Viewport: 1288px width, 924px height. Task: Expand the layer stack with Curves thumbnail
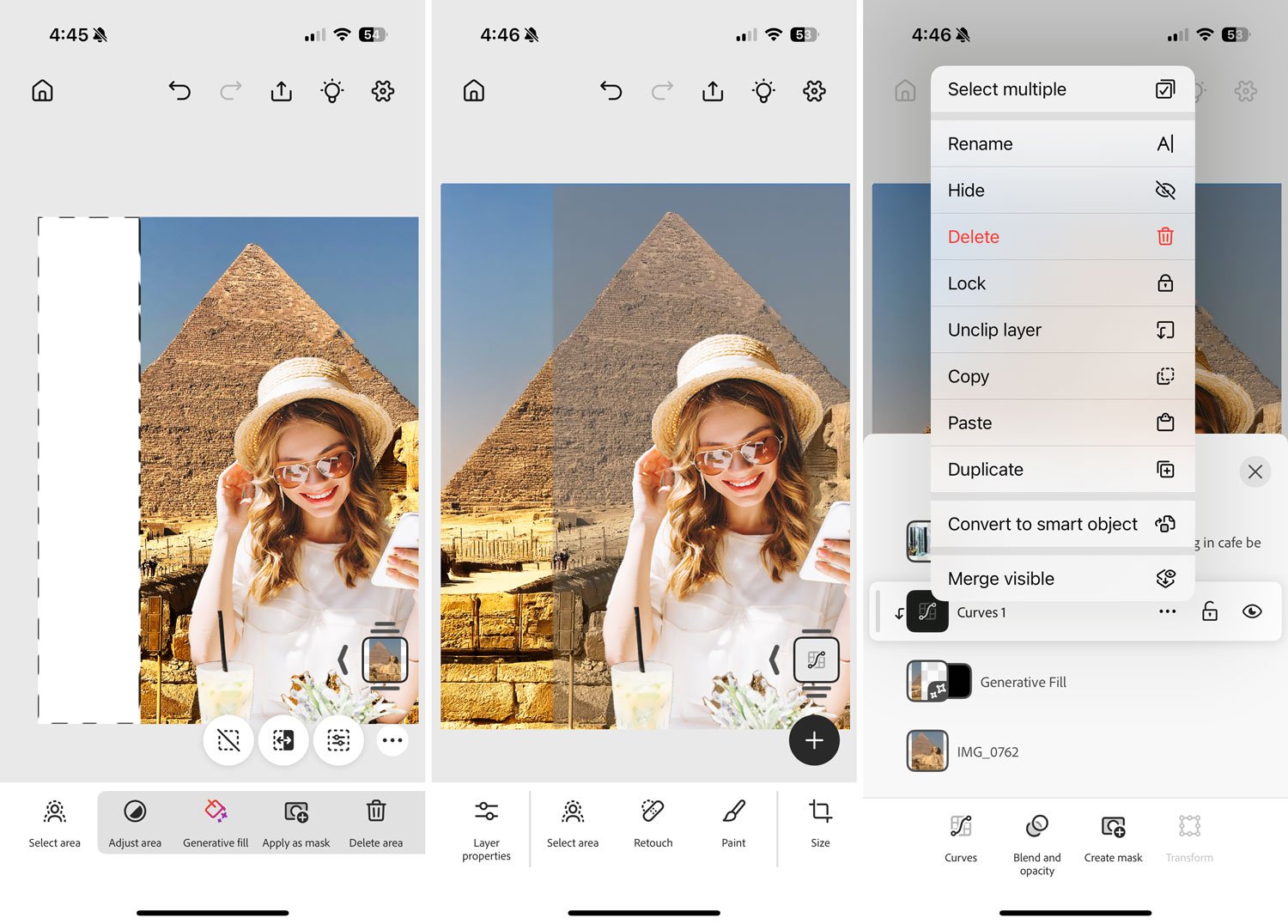pos(816,660)
